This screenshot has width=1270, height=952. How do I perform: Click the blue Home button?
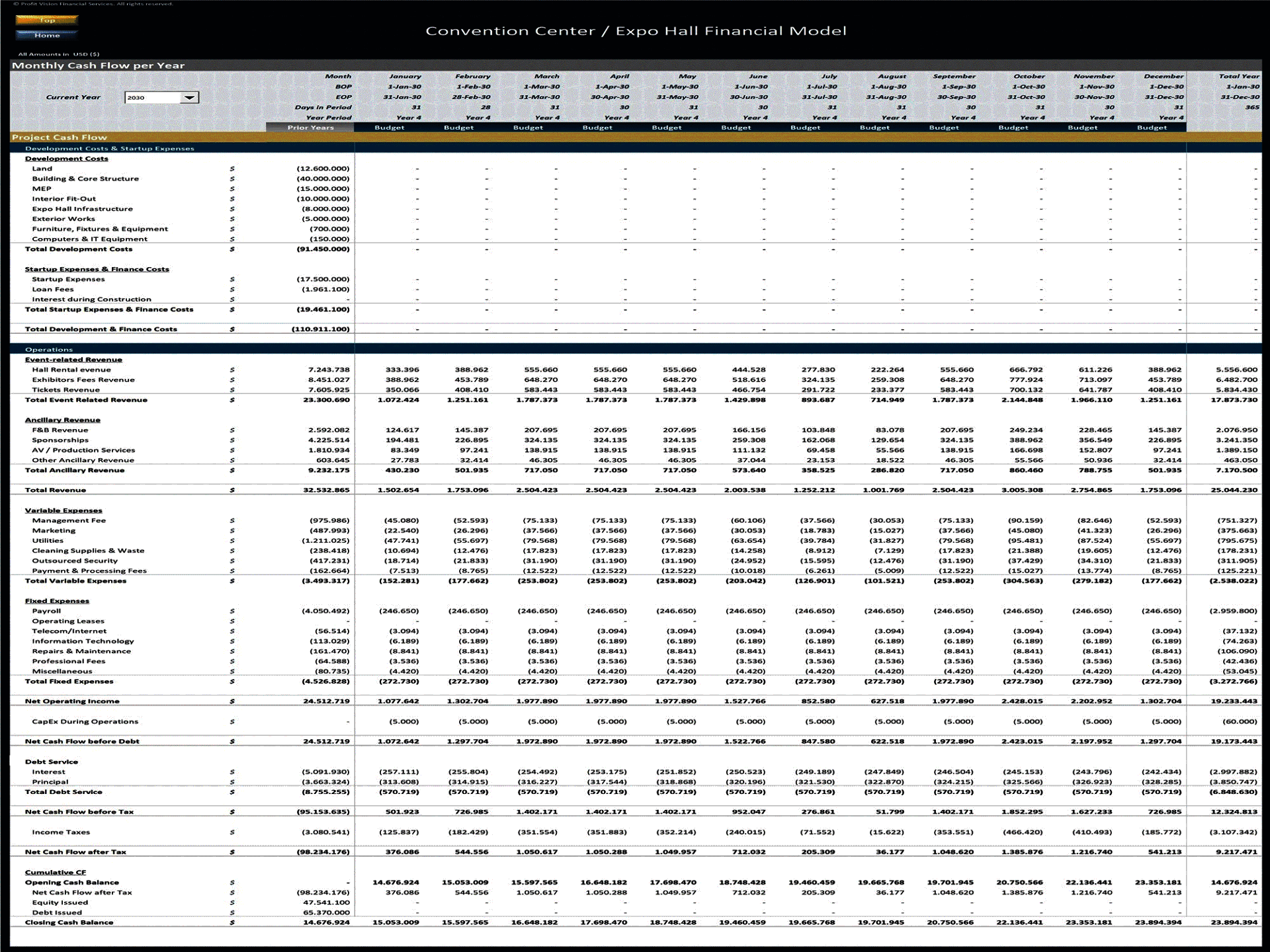[x=47, y=35]
